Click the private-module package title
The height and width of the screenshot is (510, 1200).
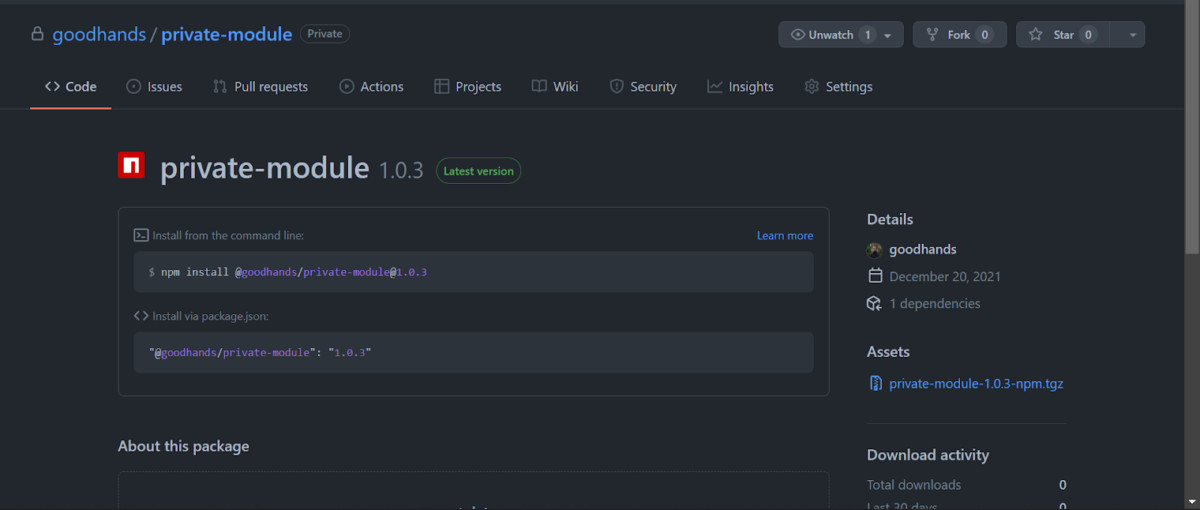tap(264, 168)
